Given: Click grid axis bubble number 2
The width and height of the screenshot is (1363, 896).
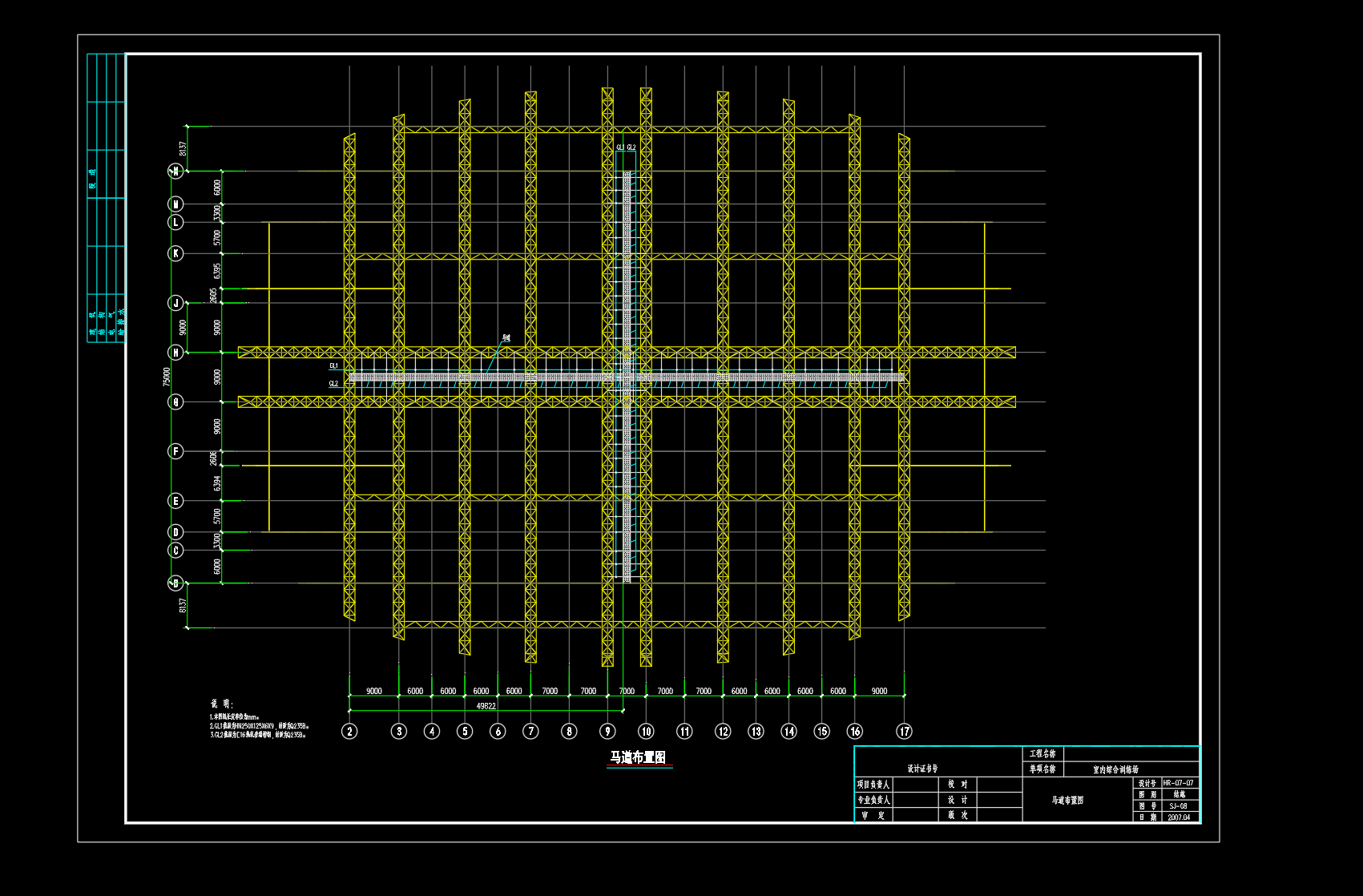Looking at the screenshot, I should tap(349, 731).
